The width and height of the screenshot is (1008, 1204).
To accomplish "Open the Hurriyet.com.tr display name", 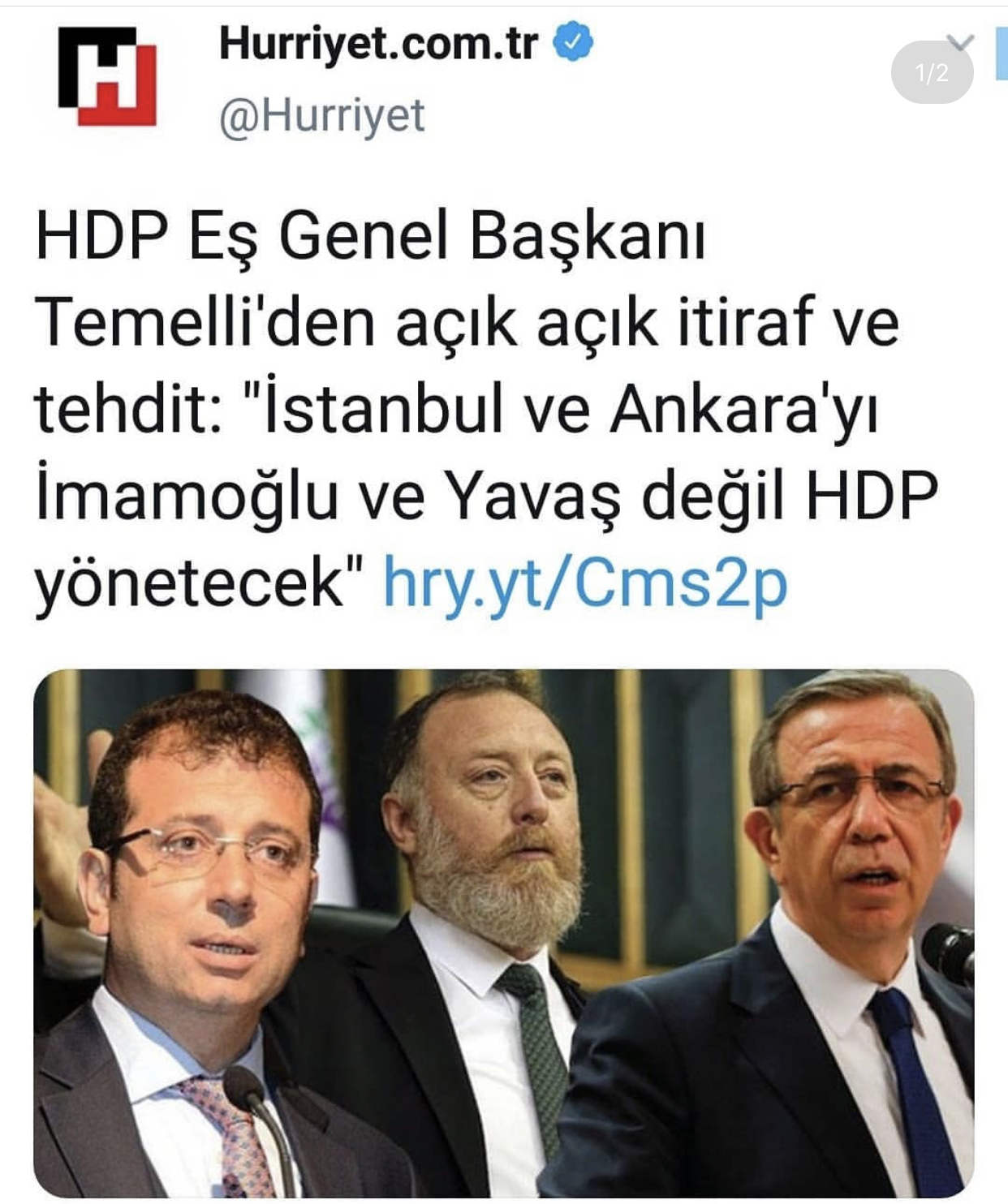I will pyautogui.click(x=378, y=44).
